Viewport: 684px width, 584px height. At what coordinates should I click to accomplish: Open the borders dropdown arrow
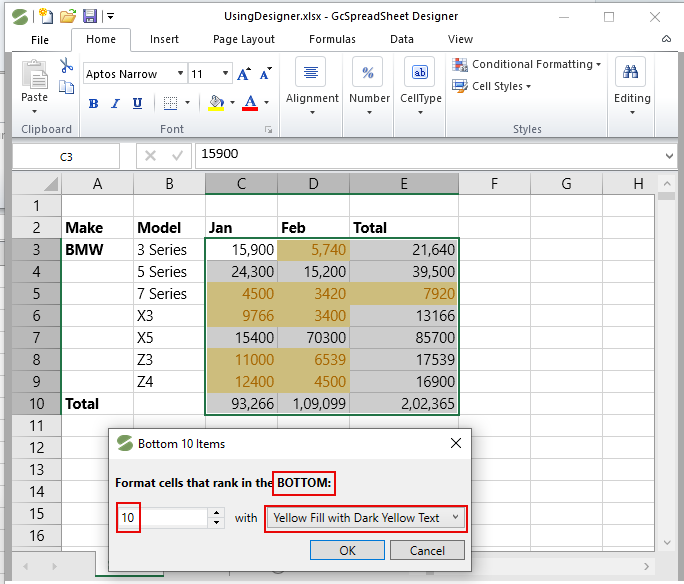pyautogui.click(x=188, y=103)
